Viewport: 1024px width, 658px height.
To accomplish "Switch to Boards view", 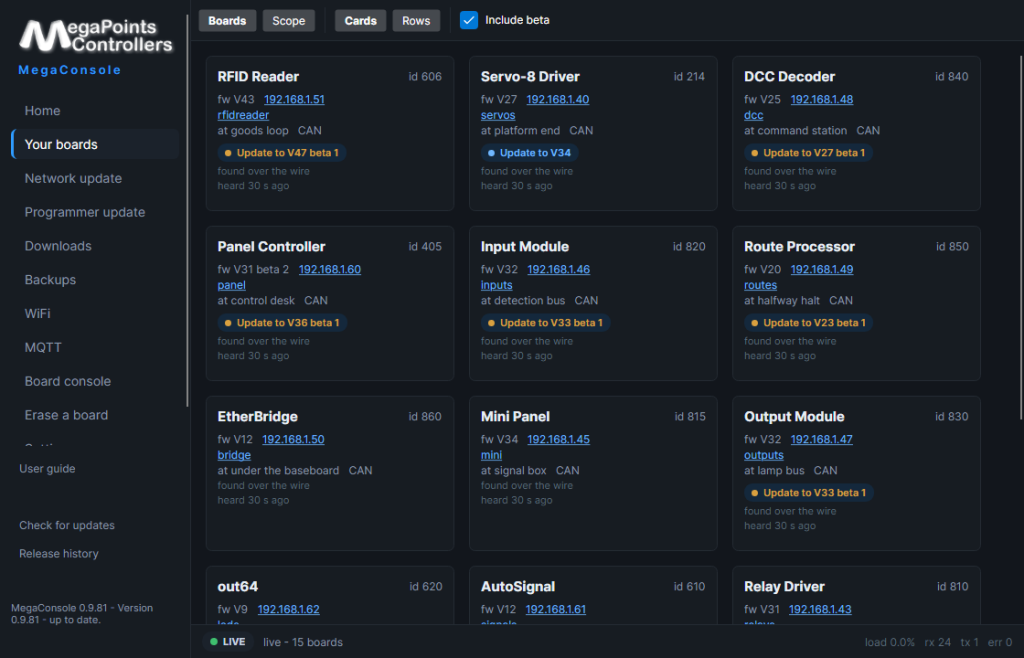I will 227,21.
